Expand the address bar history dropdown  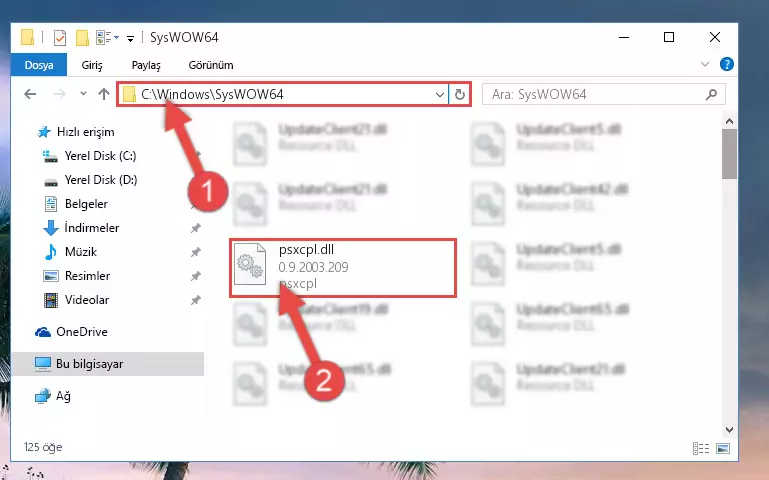tap(440, 95)
